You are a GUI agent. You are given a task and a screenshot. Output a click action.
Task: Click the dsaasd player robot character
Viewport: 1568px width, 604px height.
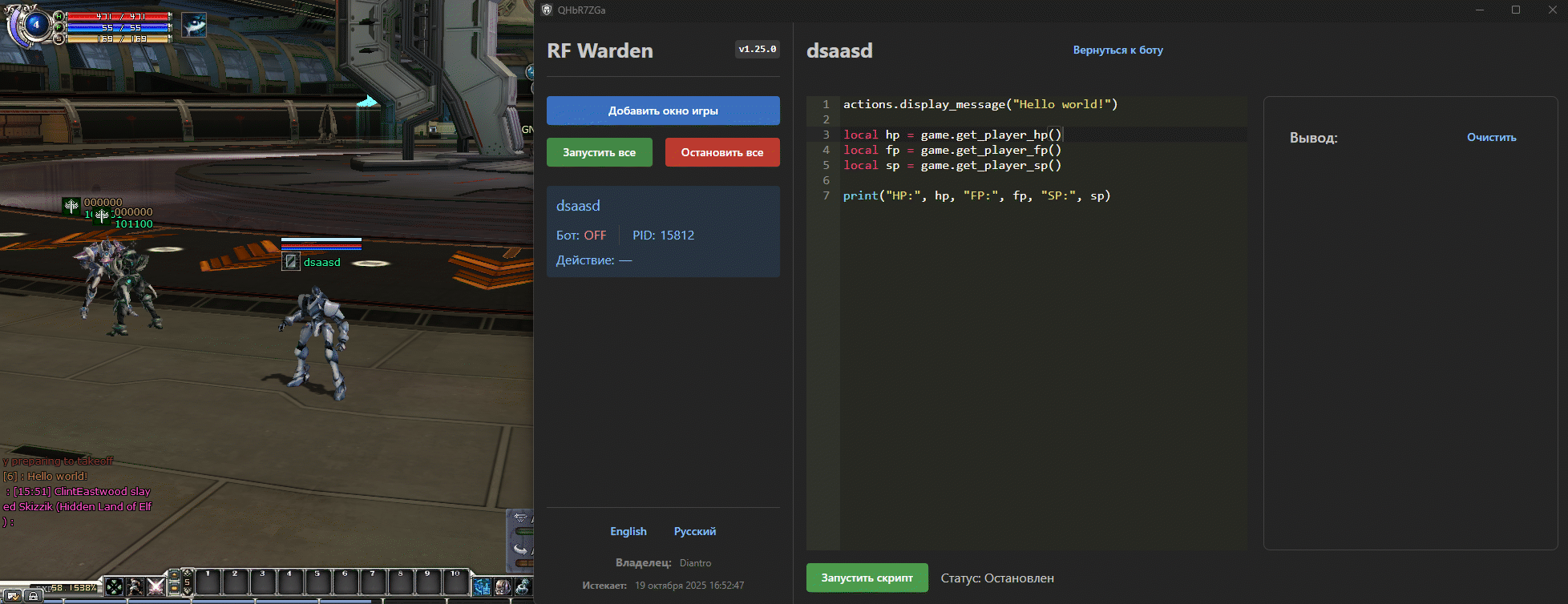click(317, 344)
